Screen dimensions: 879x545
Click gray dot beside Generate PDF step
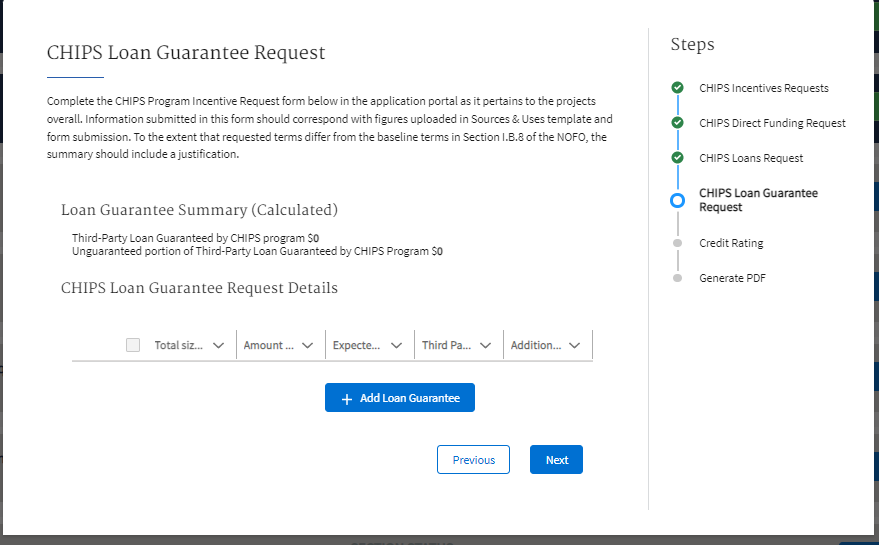[677, 278]
